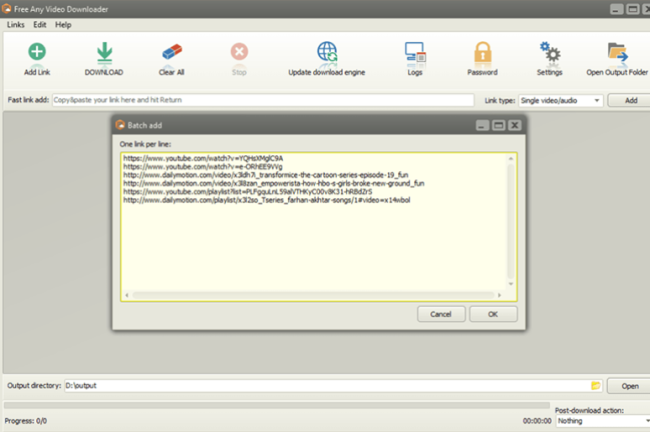The height and width of the screenshot is (432, 650).
Task: Click the Open button for output directory
Action: pyautogui.click(x=629, y=386)
